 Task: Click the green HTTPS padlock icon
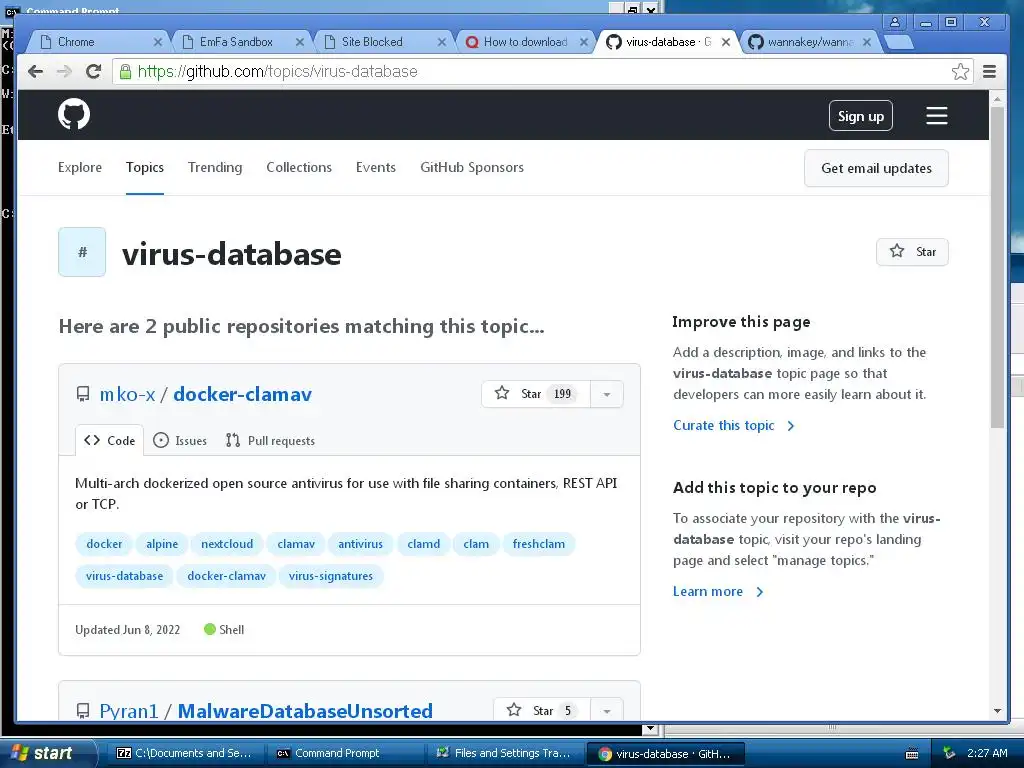click(x=125, y=71)
